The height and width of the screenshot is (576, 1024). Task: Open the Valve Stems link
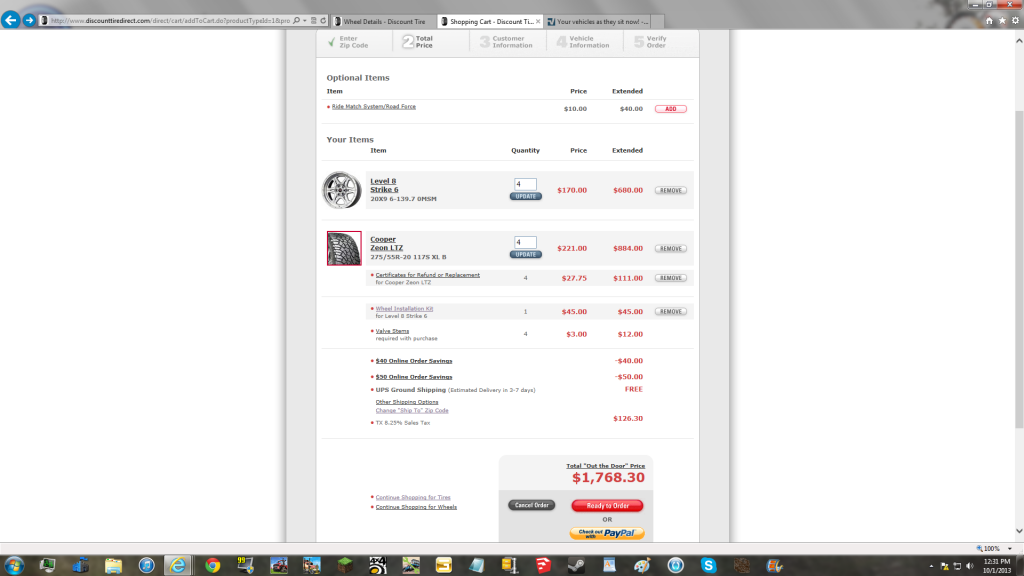click(x=392, y=331)
